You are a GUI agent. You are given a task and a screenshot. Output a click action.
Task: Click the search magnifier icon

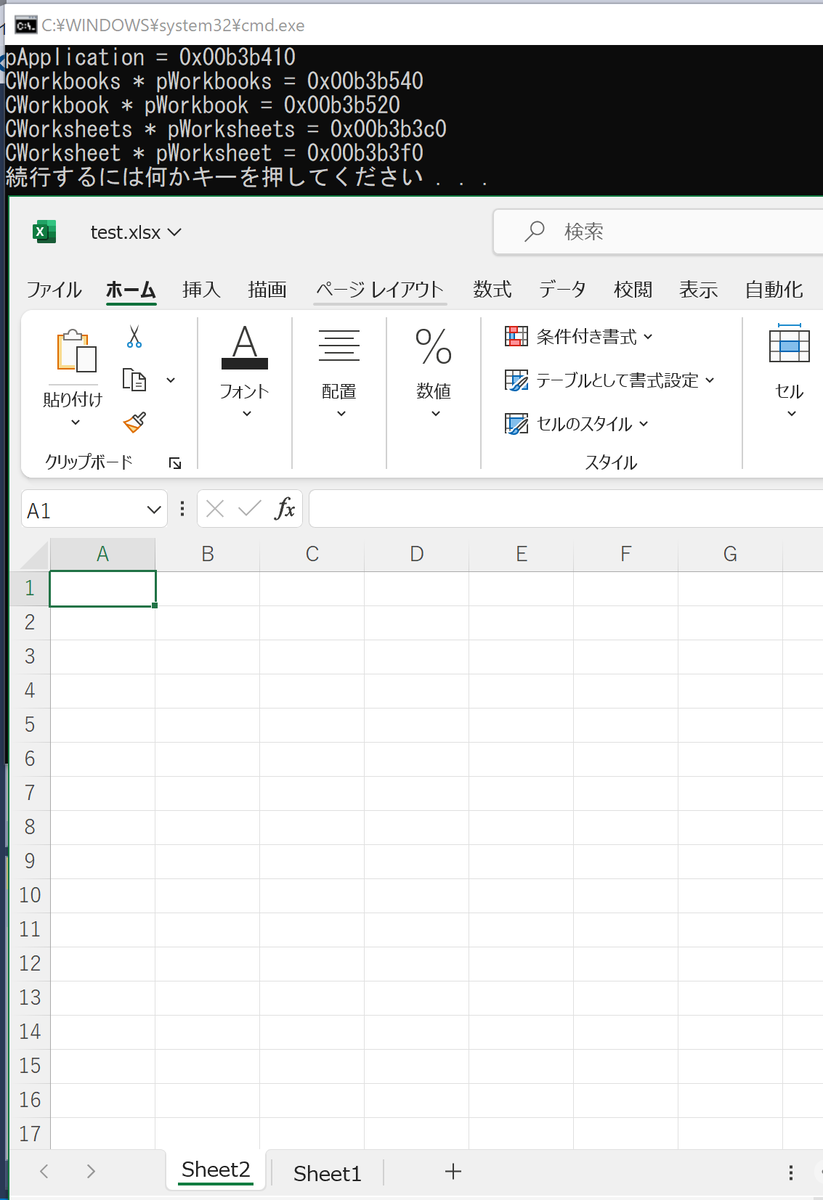click(535, 231)
